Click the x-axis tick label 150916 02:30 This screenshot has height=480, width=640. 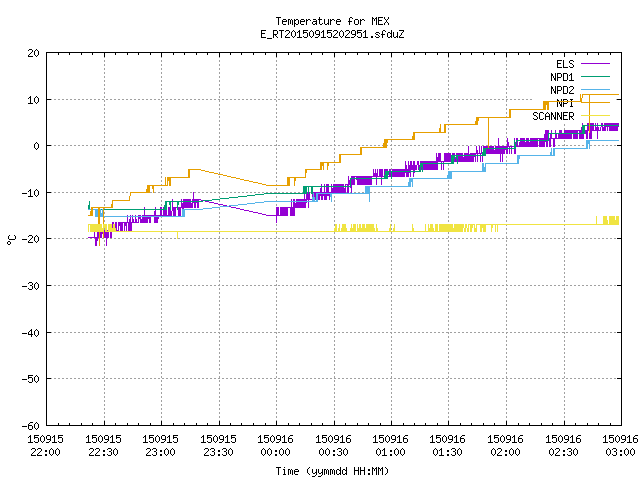(564, 446)
